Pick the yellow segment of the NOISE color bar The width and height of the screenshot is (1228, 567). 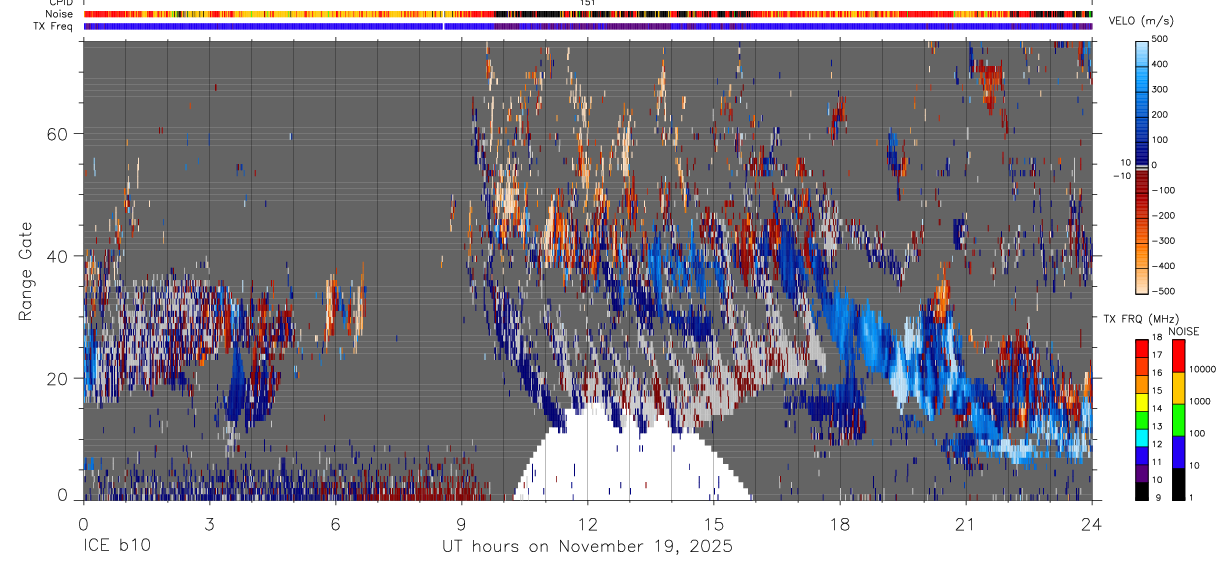pos(1178,389)
